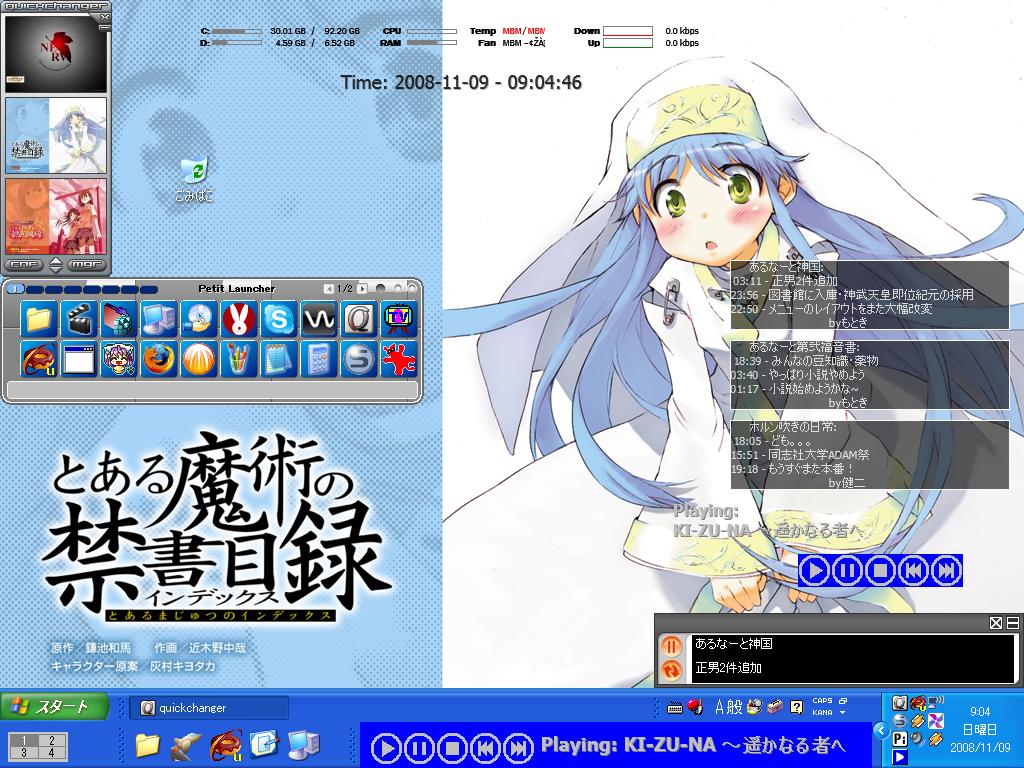Image resolution: width=1024 pixels, height=768 pixels.
Task: Open My Computer from the quick launch bar
Action: pos(304,745)
